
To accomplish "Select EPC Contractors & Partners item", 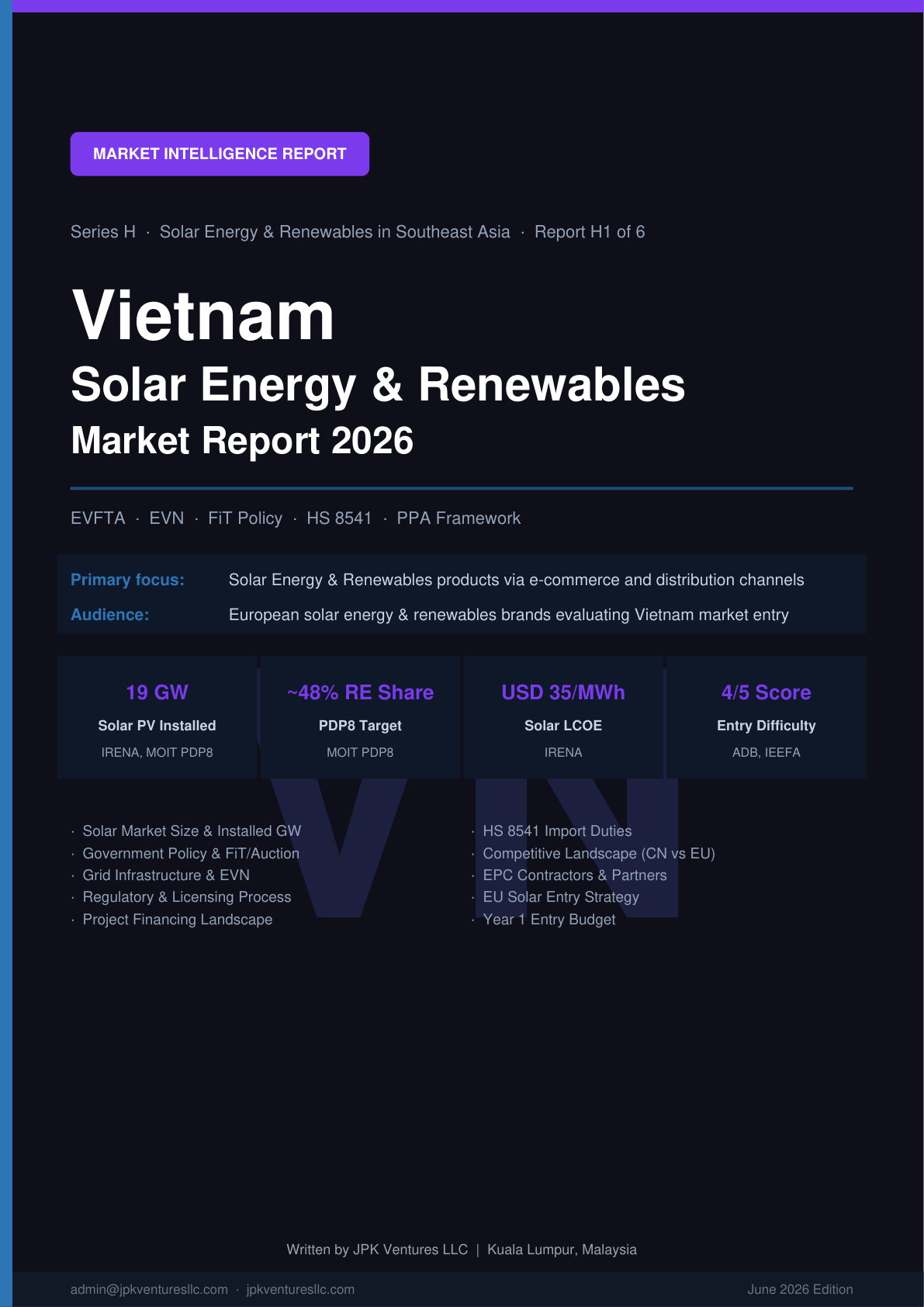I will [x=575, y=875].
